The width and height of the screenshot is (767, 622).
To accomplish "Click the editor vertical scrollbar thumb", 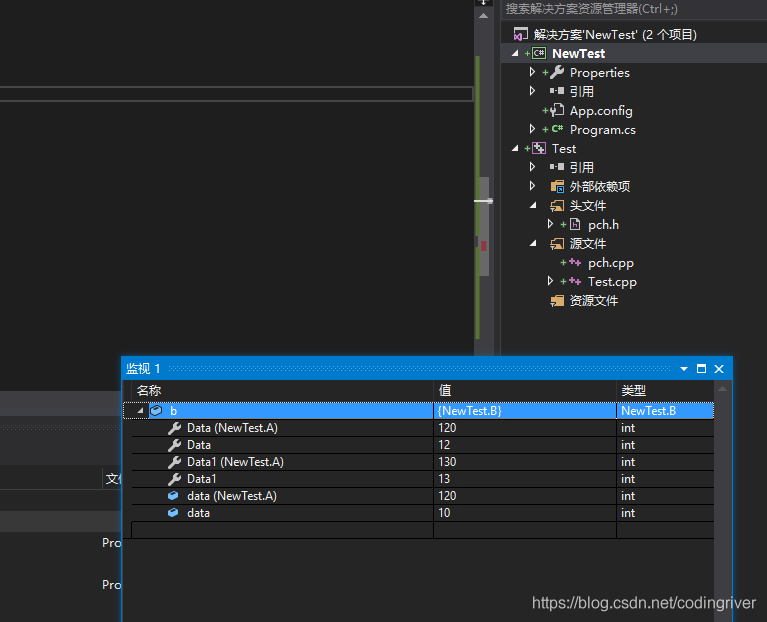I will (x=484, y=226).
